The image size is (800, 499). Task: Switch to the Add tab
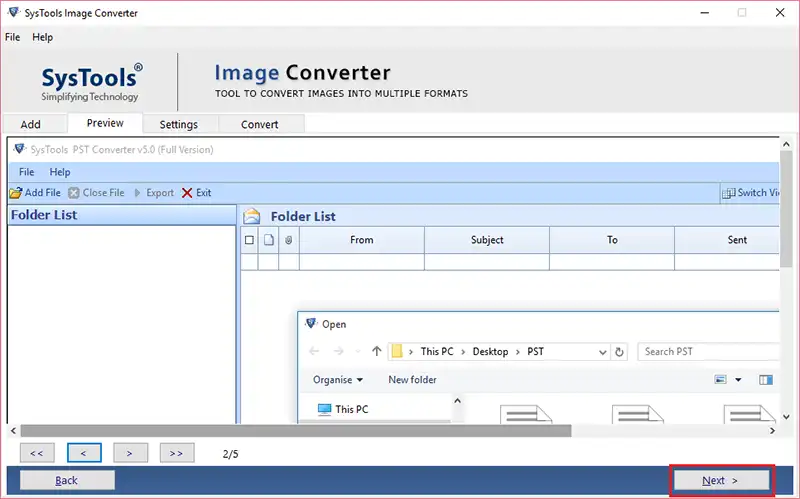31,124
